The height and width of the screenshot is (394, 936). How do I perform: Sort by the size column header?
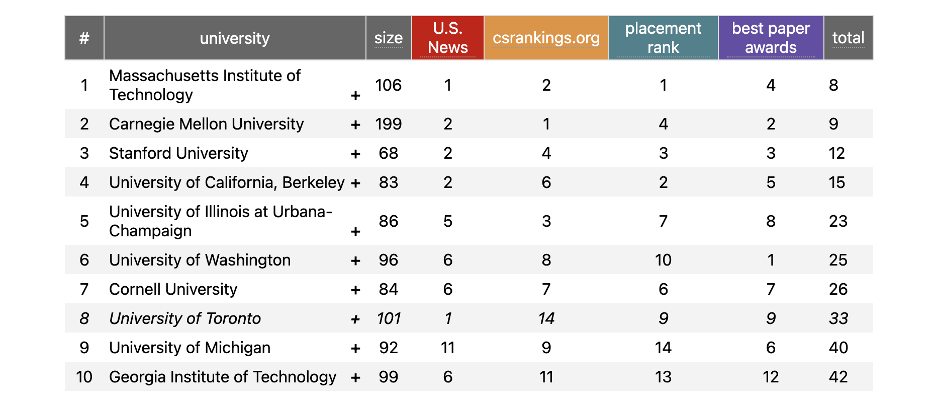389,38
